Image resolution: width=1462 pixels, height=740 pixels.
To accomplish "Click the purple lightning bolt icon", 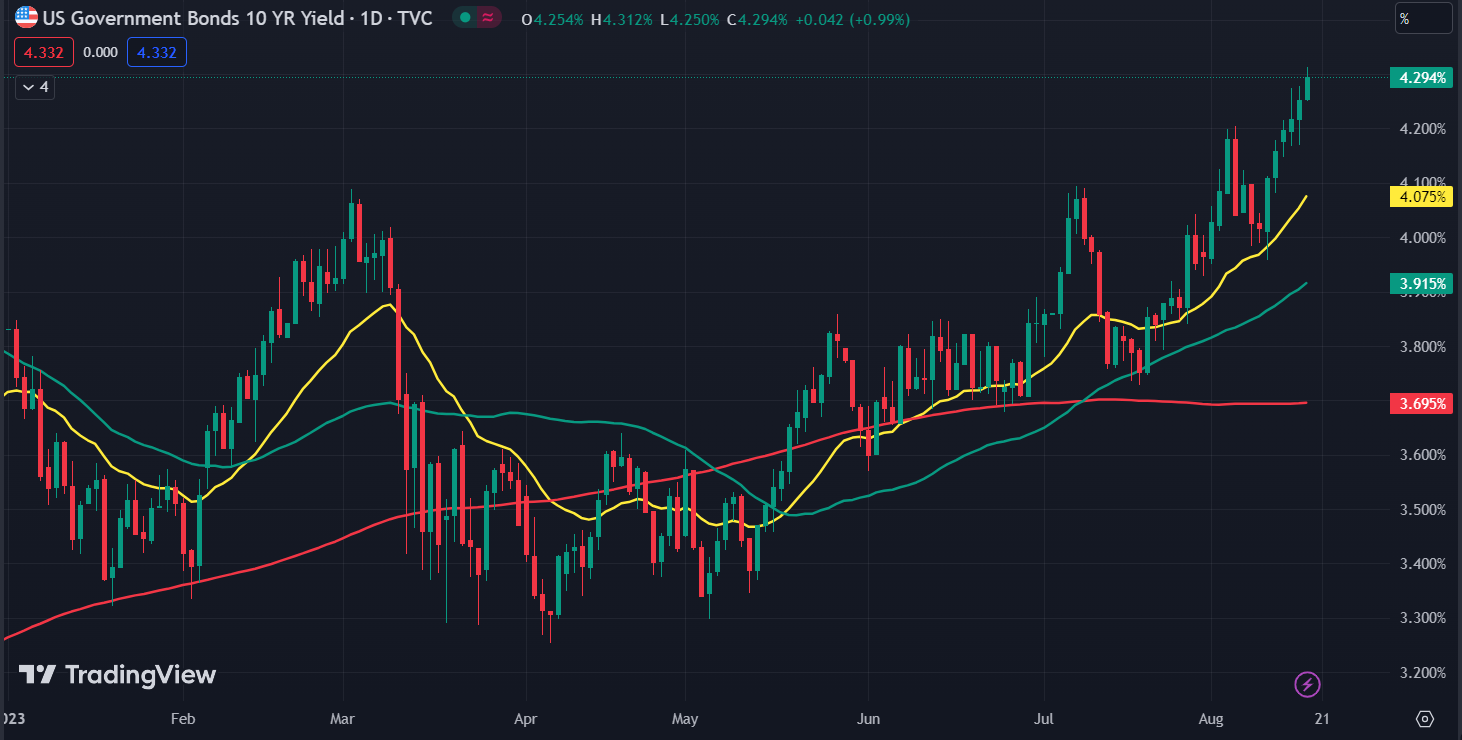I will [x=1308, y=684].
